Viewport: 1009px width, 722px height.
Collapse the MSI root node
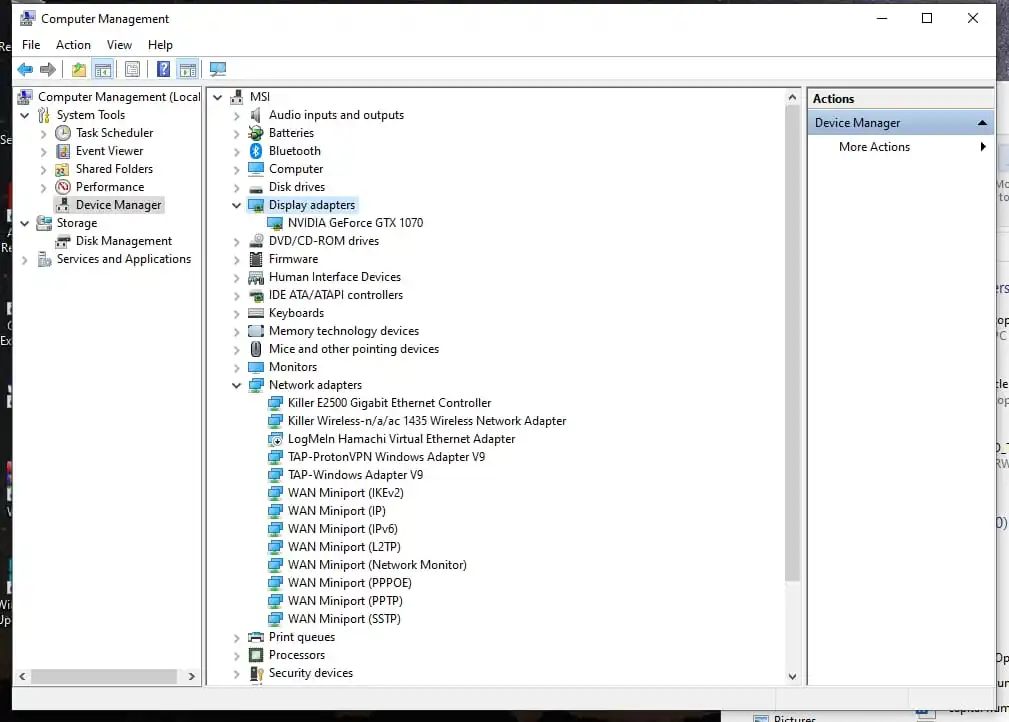point(218,98)
